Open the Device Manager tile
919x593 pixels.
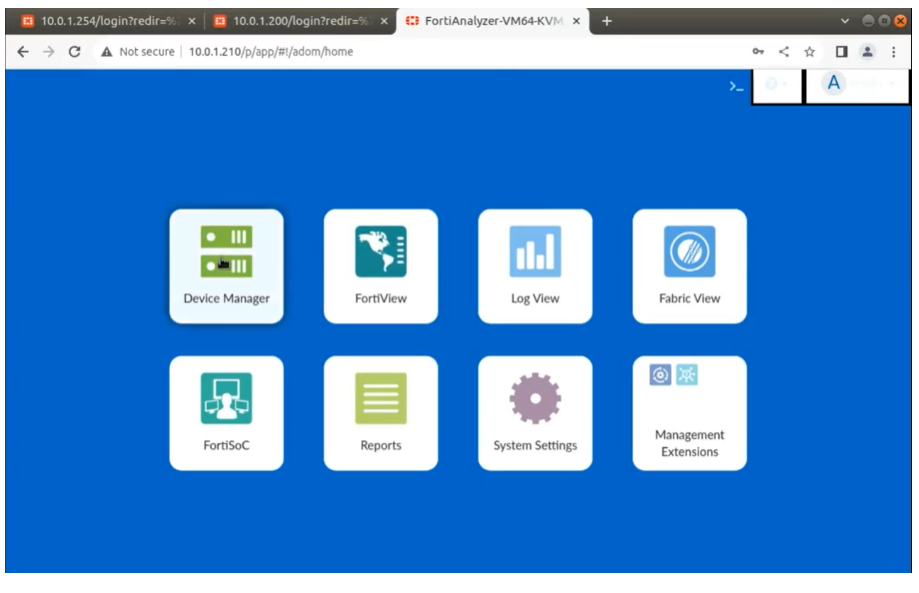pyautogui.click(x=226, y=266)
